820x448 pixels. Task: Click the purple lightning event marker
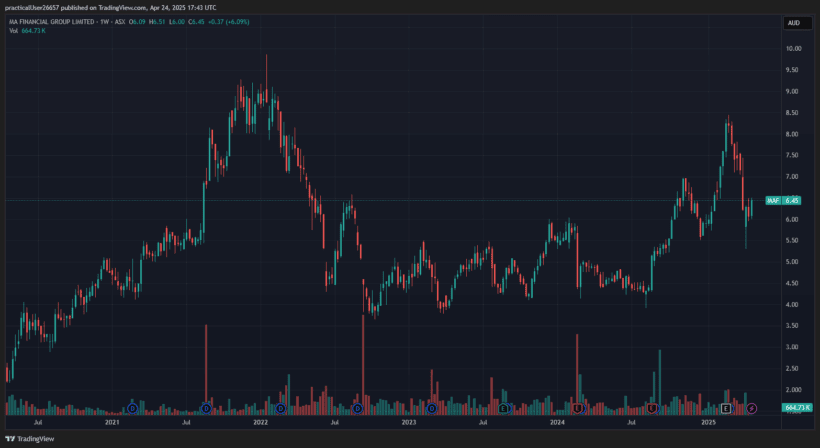pyautogui.click(x=752, y=408)
